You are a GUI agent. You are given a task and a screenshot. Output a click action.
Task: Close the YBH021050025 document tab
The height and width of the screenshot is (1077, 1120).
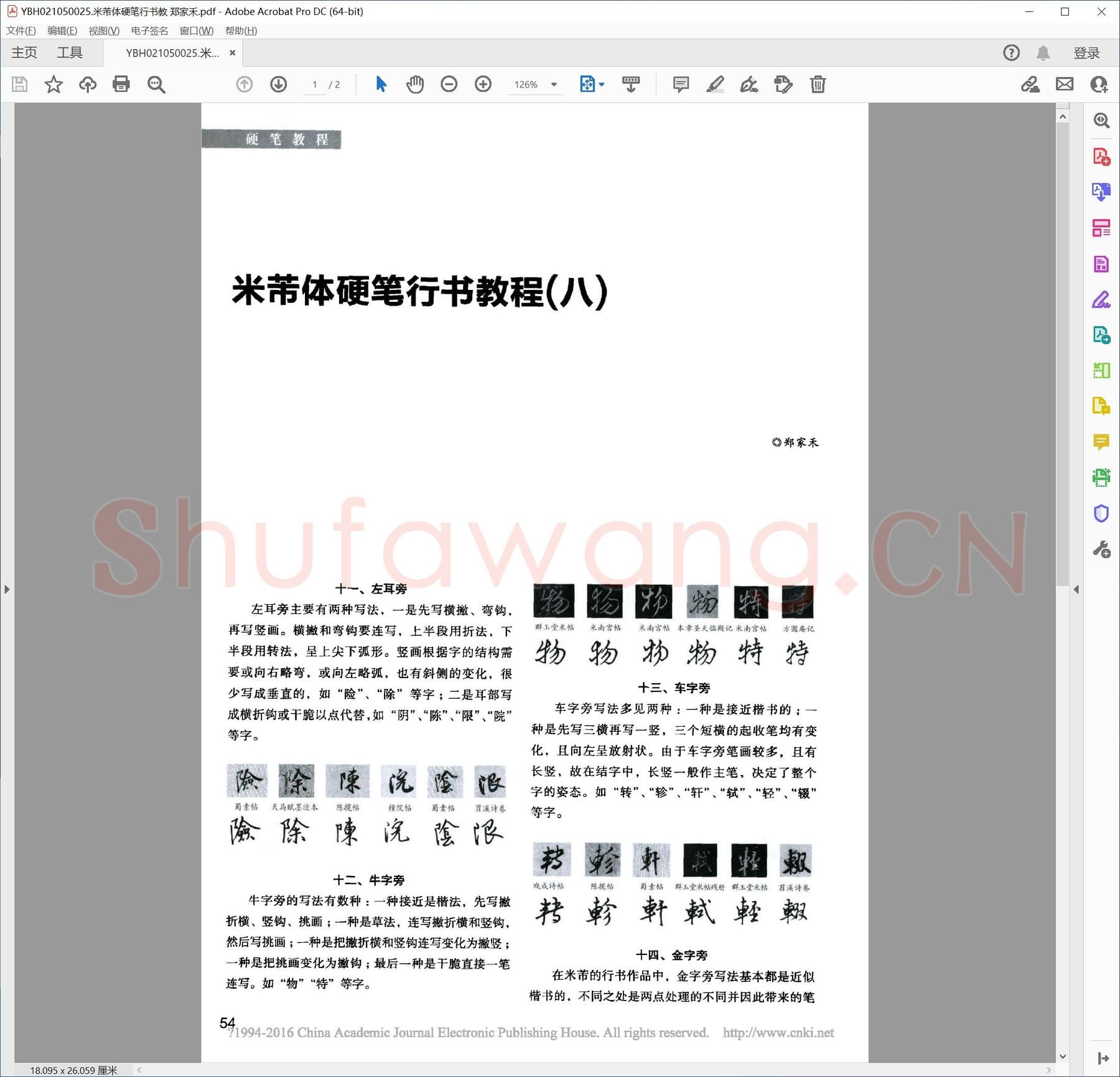pyautogui.click(x=233, y=53)
